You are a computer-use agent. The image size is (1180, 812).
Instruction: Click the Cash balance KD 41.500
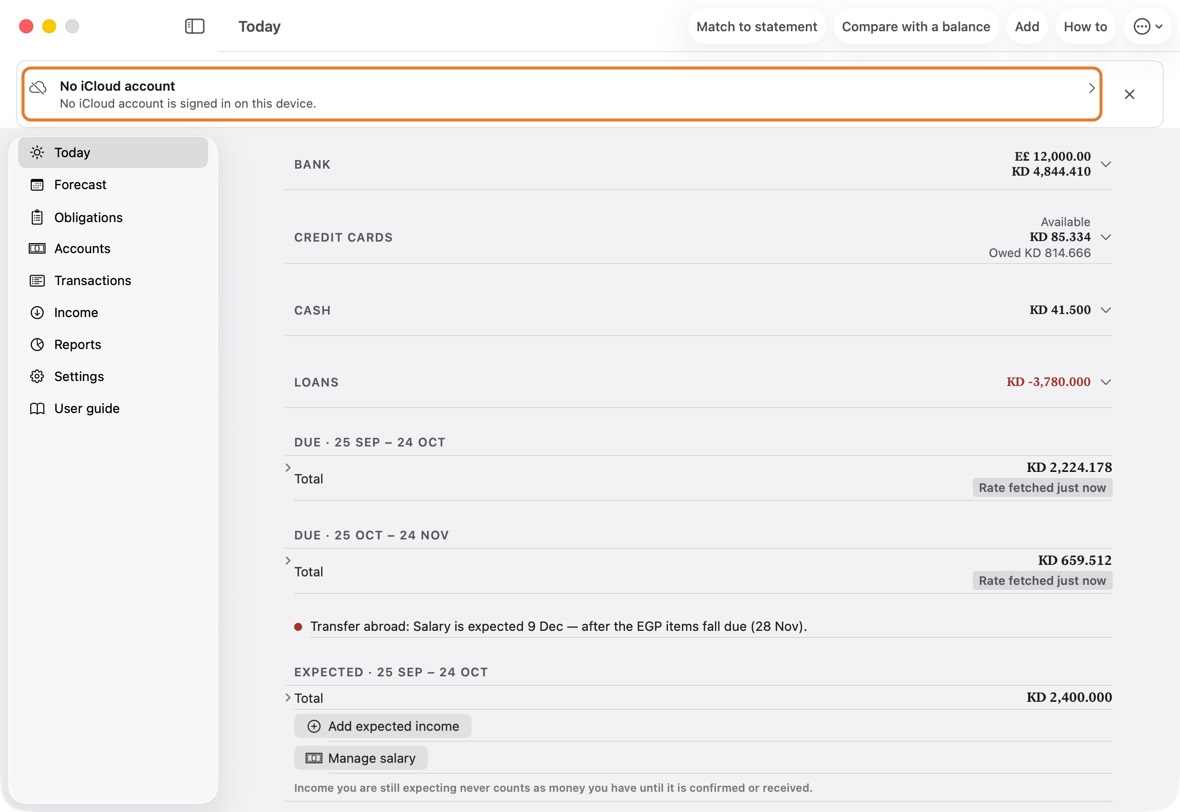(1060, 310)
